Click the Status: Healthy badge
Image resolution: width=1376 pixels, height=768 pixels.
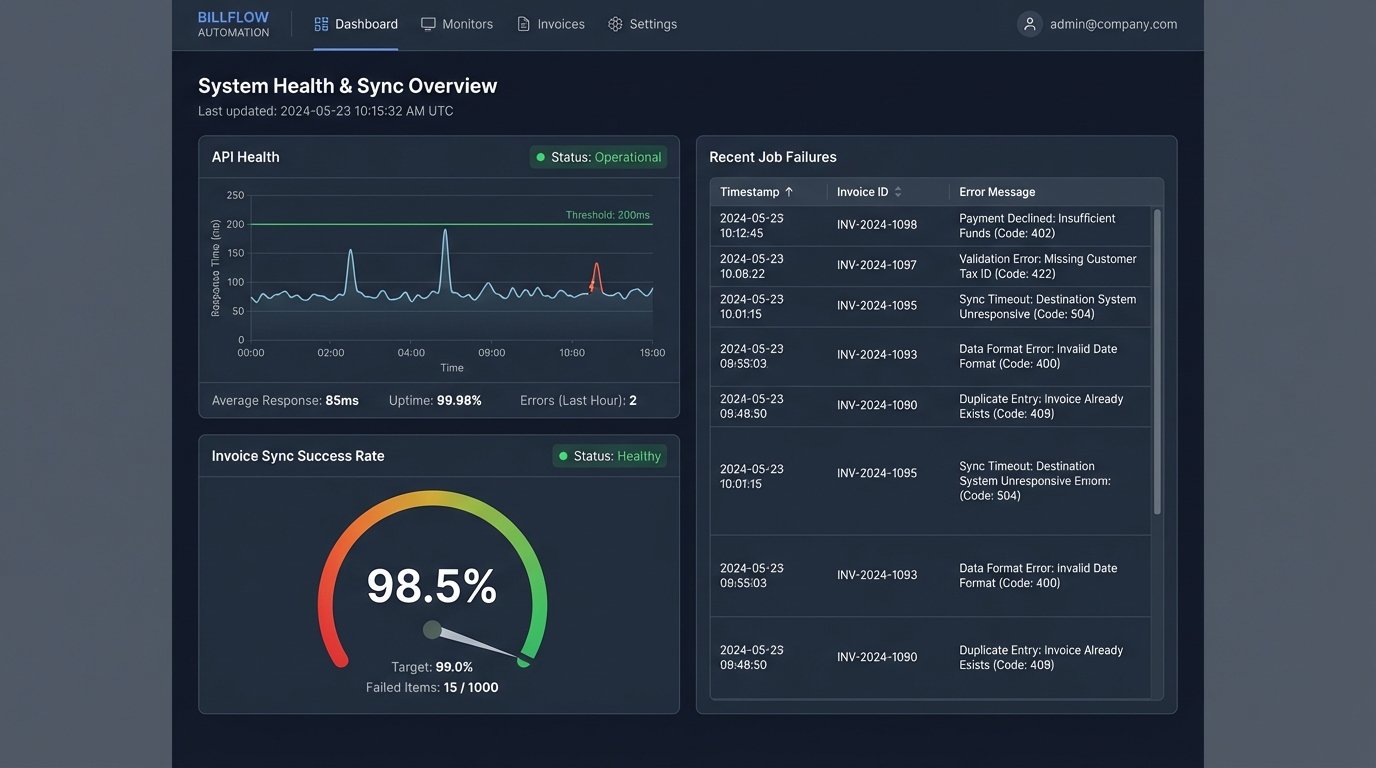pos(610,456)
